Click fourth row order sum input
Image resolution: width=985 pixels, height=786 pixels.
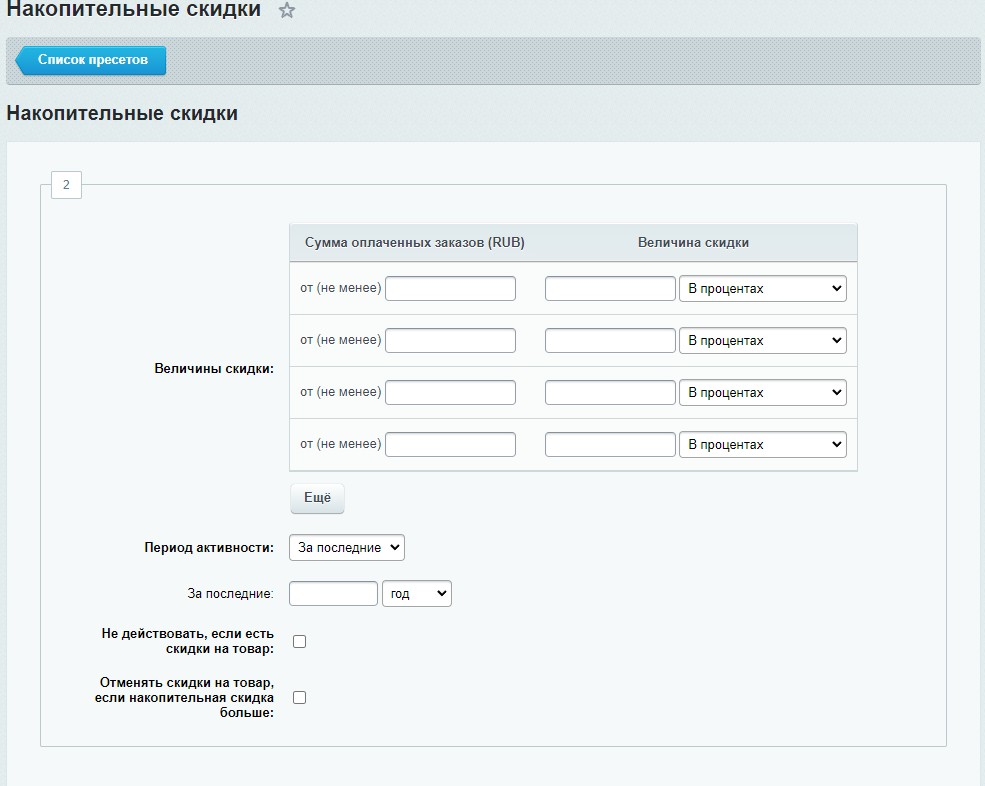451,445
